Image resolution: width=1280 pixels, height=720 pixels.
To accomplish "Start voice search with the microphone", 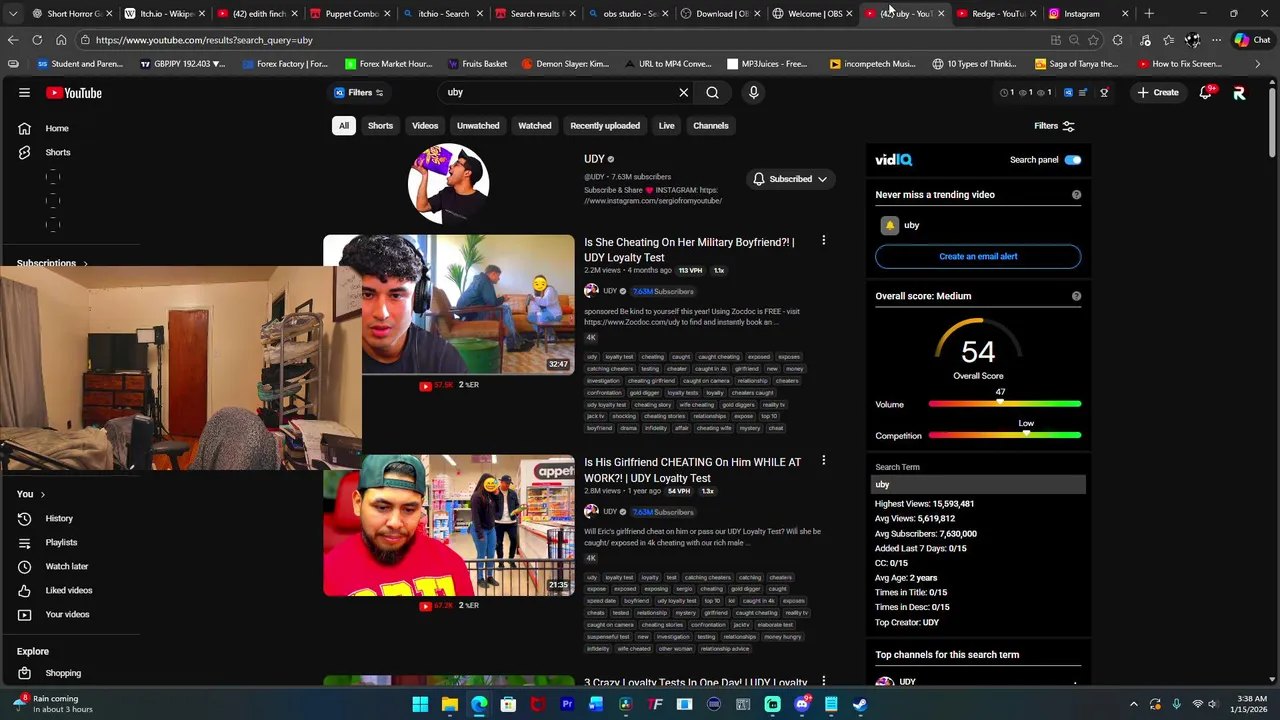I will tap(754, 93).
